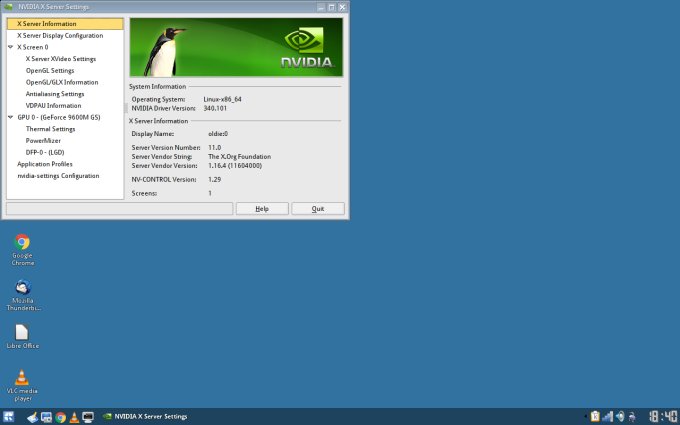The image size is (680, 425).
Task: Open the start menu launcher icon
Action: 8,417
